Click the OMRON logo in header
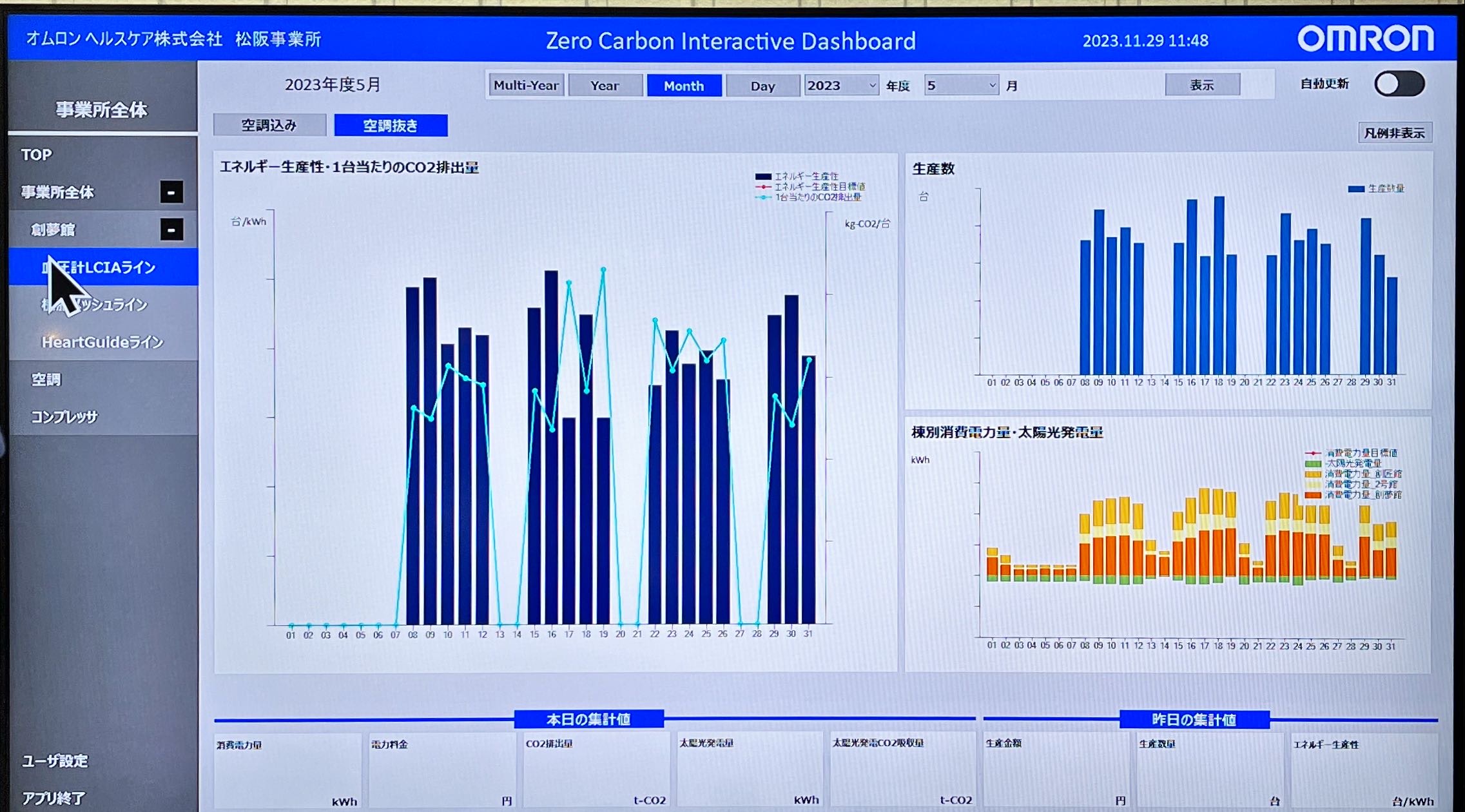 coord(1365,39)
